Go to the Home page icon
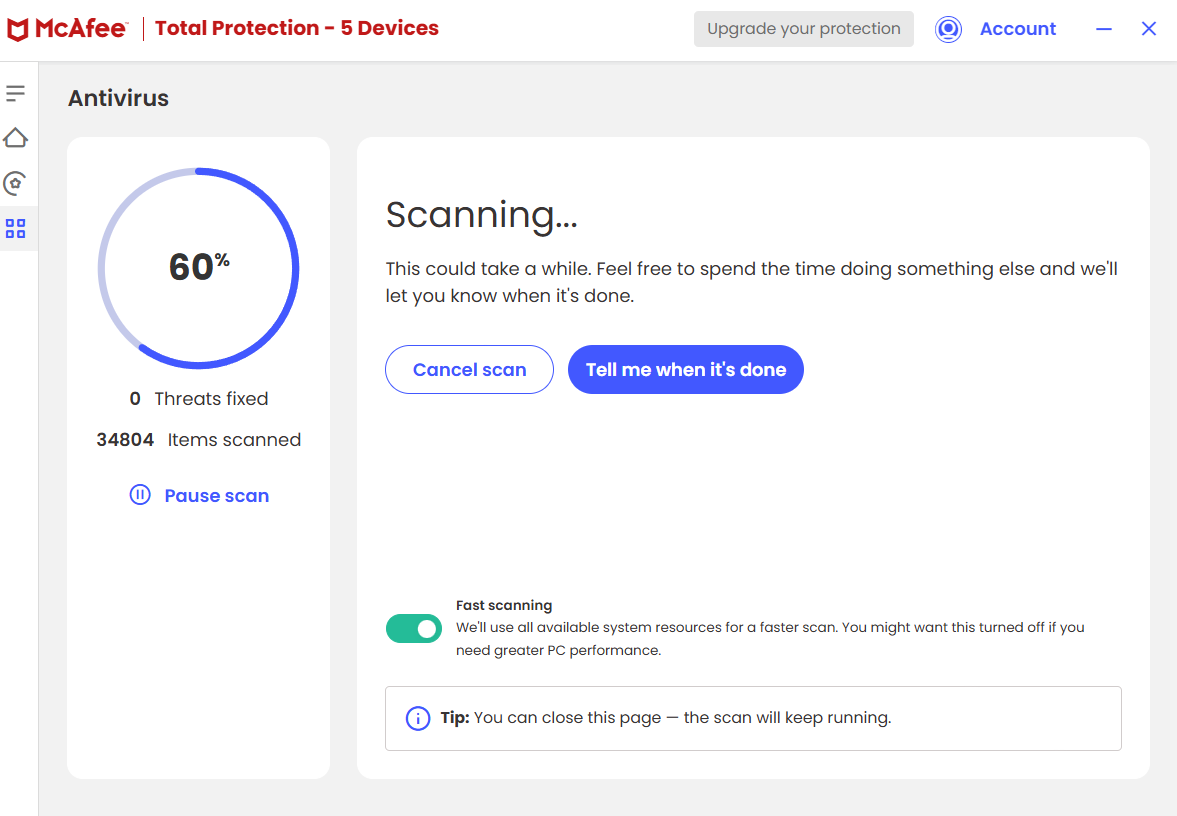 click(x=15, y=138)
